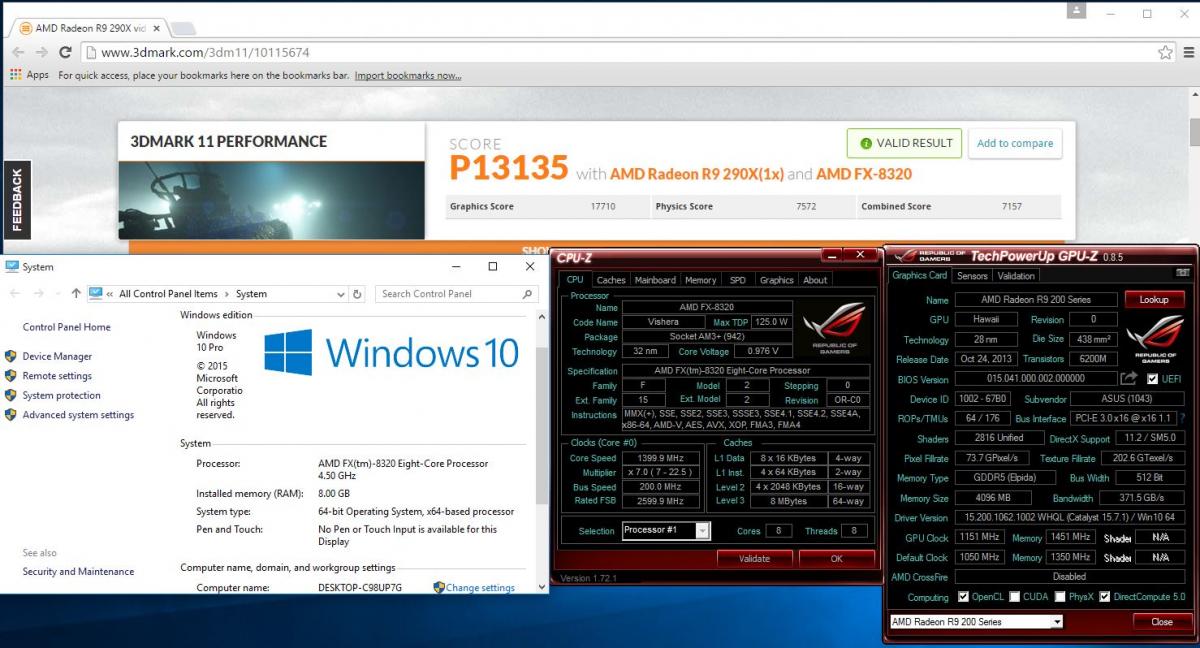Click the GPU-Z BIOS save arrow icon
Screen dimensions: 1200x648
pos(1129,378)
